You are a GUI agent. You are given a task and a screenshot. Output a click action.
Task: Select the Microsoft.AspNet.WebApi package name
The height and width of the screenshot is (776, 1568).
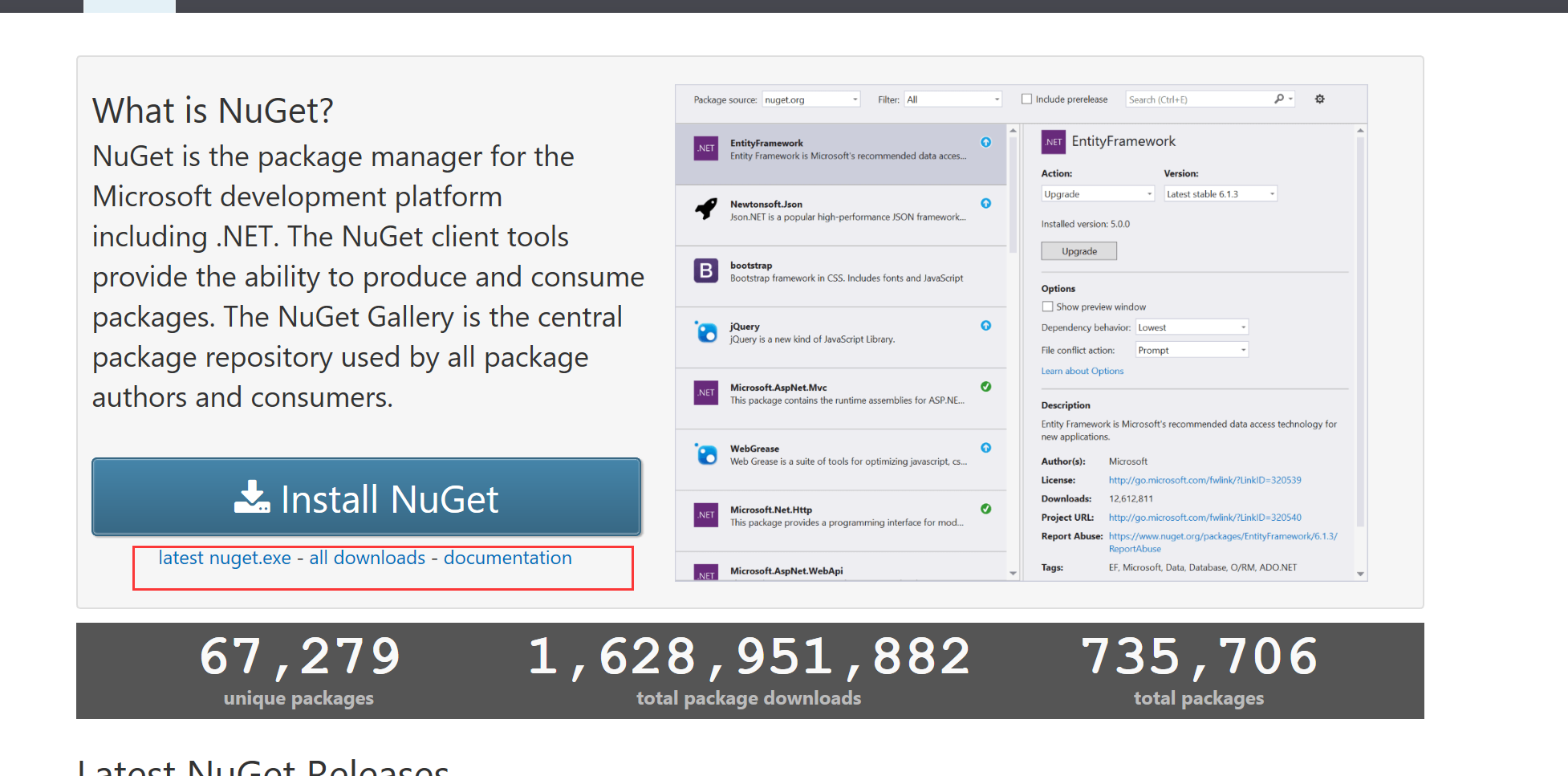tap(786, 571)
